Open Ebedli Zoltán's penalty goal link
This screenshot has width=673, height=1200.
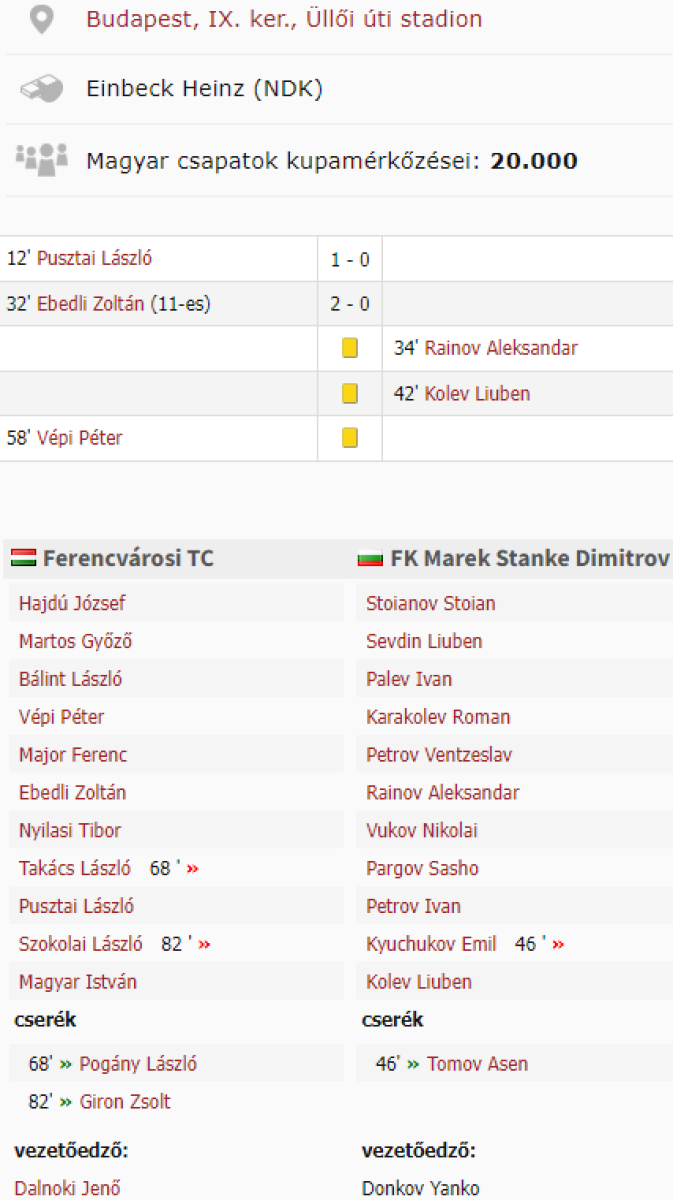point(91,304)
